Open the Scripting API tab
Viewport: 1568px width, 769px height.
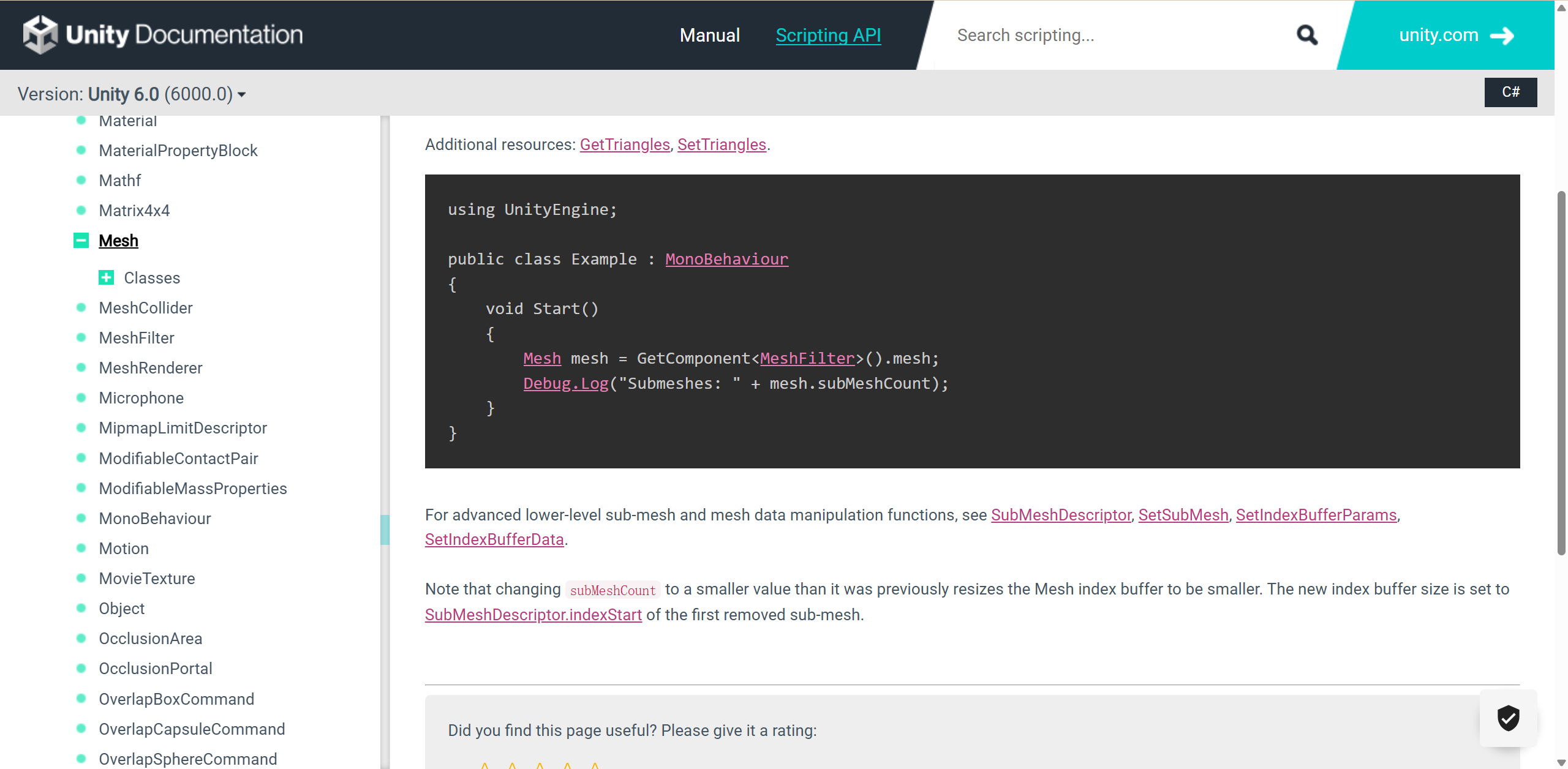point(828,35)
